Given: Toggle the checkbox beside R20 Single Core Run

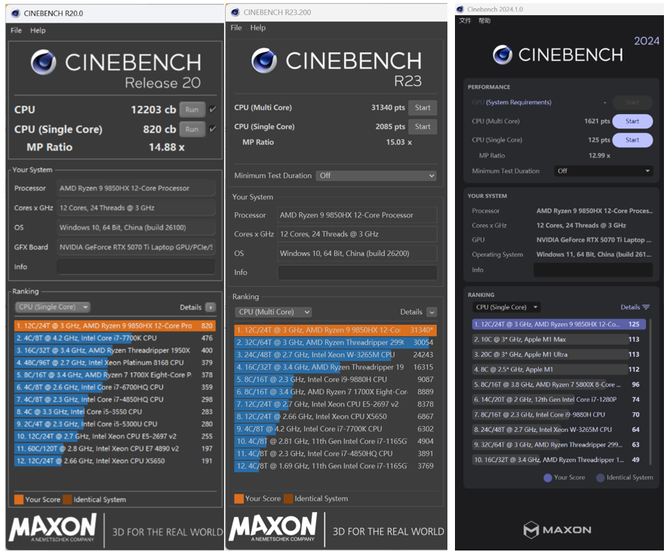Looking at the screenshot, I should pyautogui.click(x=213, y=128).
